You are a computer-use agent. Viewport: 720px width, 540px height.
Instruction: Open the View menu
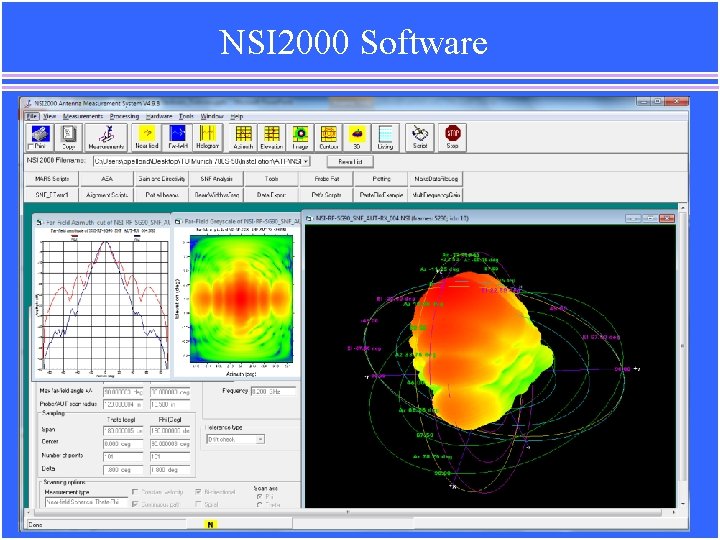coord(50,116)
